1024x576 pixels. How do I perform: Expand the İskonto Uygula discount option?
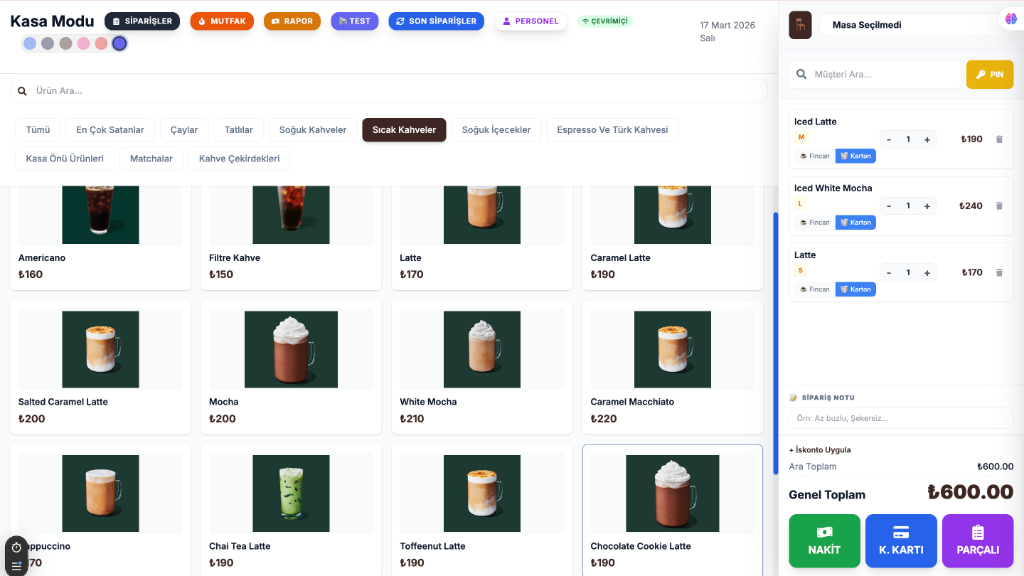click(x=819, y=450)
